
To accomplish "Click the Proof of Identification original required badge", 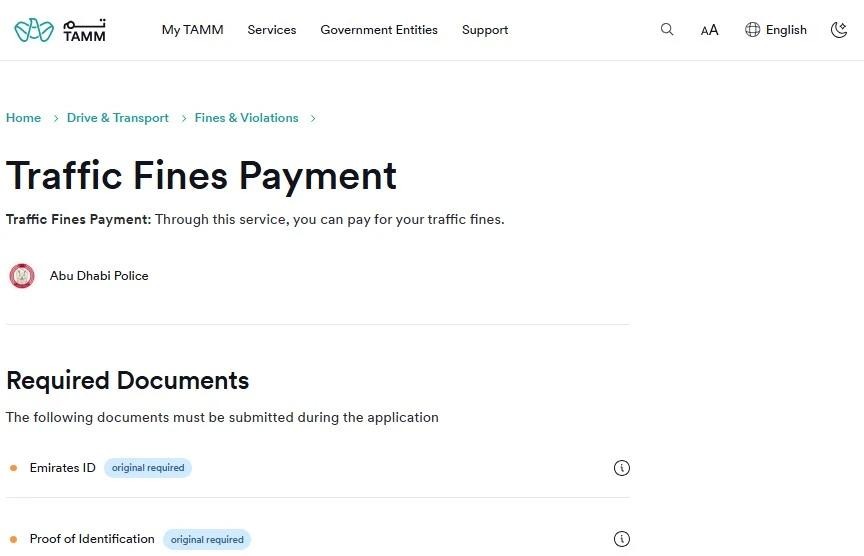I will (x=207, y=539).
